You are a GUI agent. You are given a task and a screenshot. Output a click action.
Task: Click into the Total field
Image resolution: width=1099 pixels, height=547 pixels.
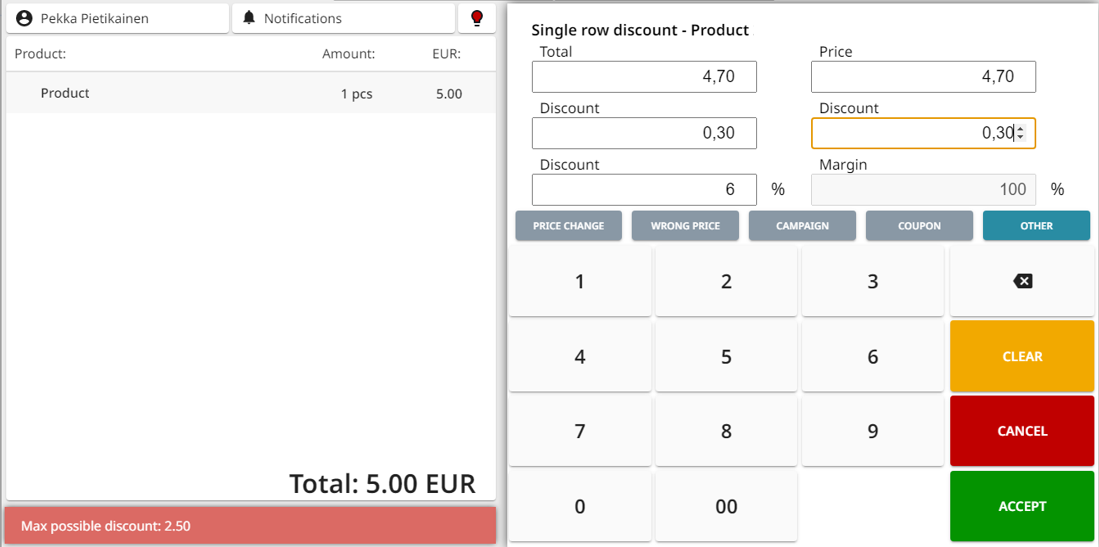644,77
